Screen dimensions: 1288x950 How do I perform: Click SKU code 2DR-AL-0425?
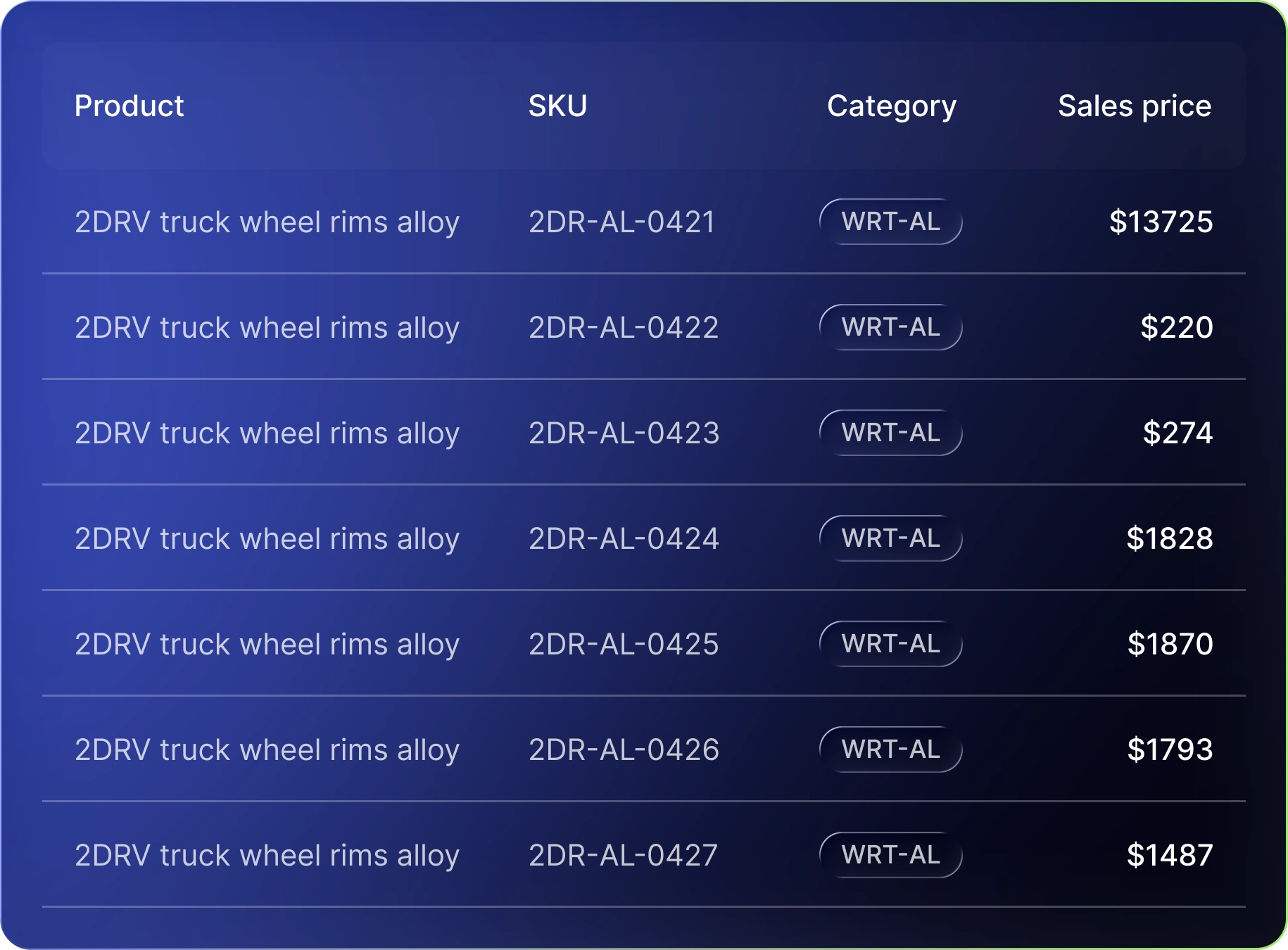click(624, 645)
